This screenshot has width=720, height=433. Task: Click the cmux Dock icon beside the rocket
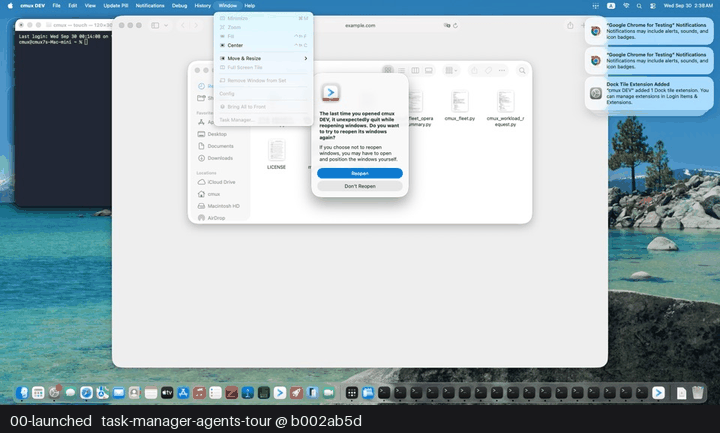[280, 393]
